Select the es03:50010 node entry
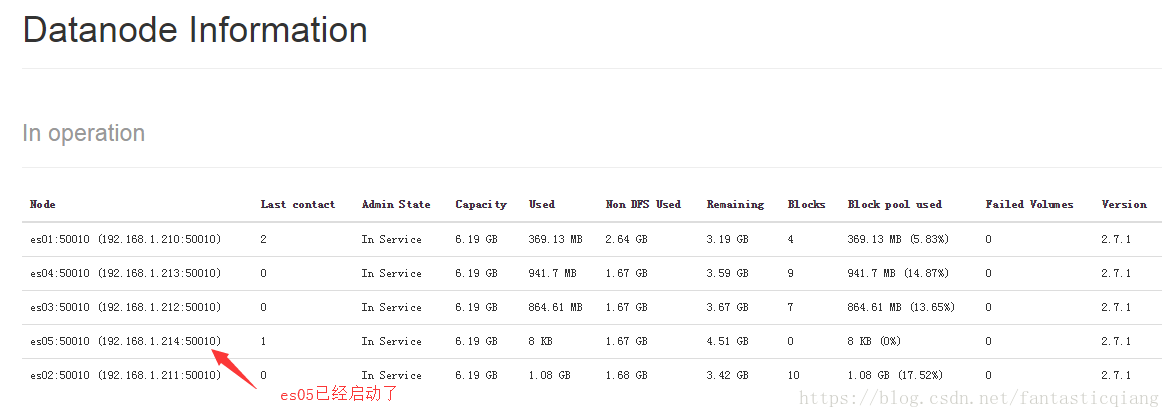The image size is (1170, 418). (x=126, y=308)
